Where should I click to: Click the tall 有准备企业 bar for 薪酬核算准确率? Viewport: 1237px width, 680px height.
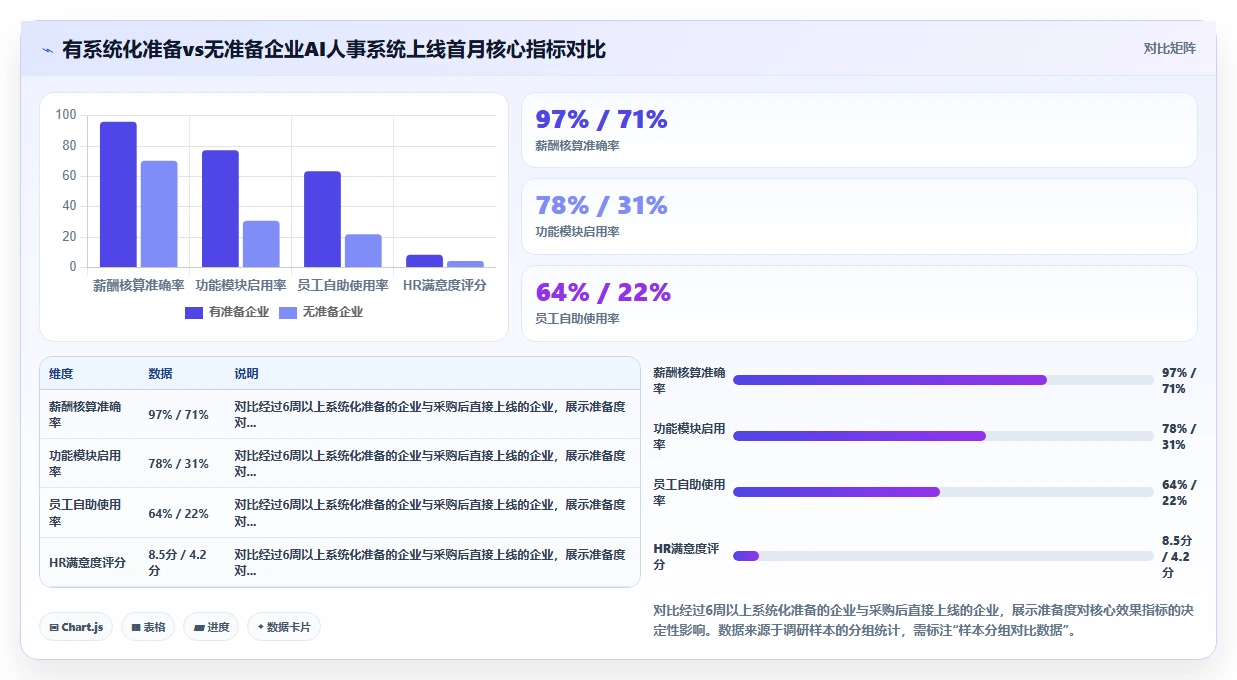pyautogui.click(x=118, y=194)
